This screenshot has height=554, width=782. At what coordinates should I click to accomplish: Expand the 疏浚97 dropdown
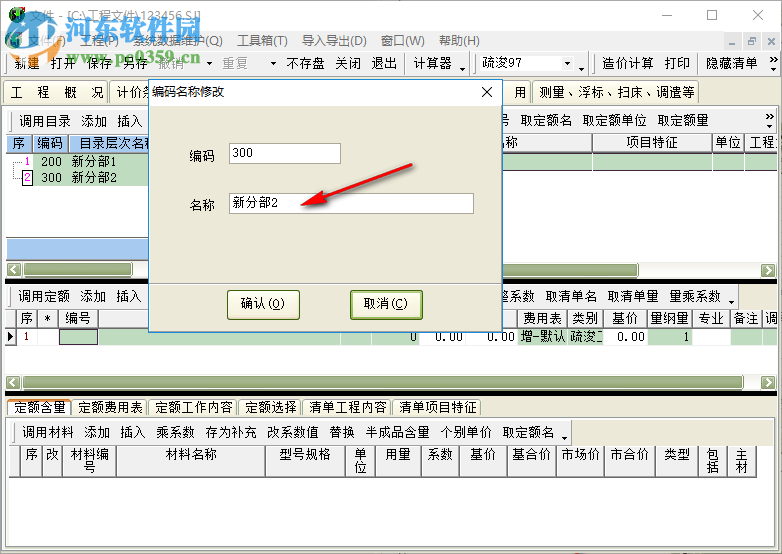point(567,63)
